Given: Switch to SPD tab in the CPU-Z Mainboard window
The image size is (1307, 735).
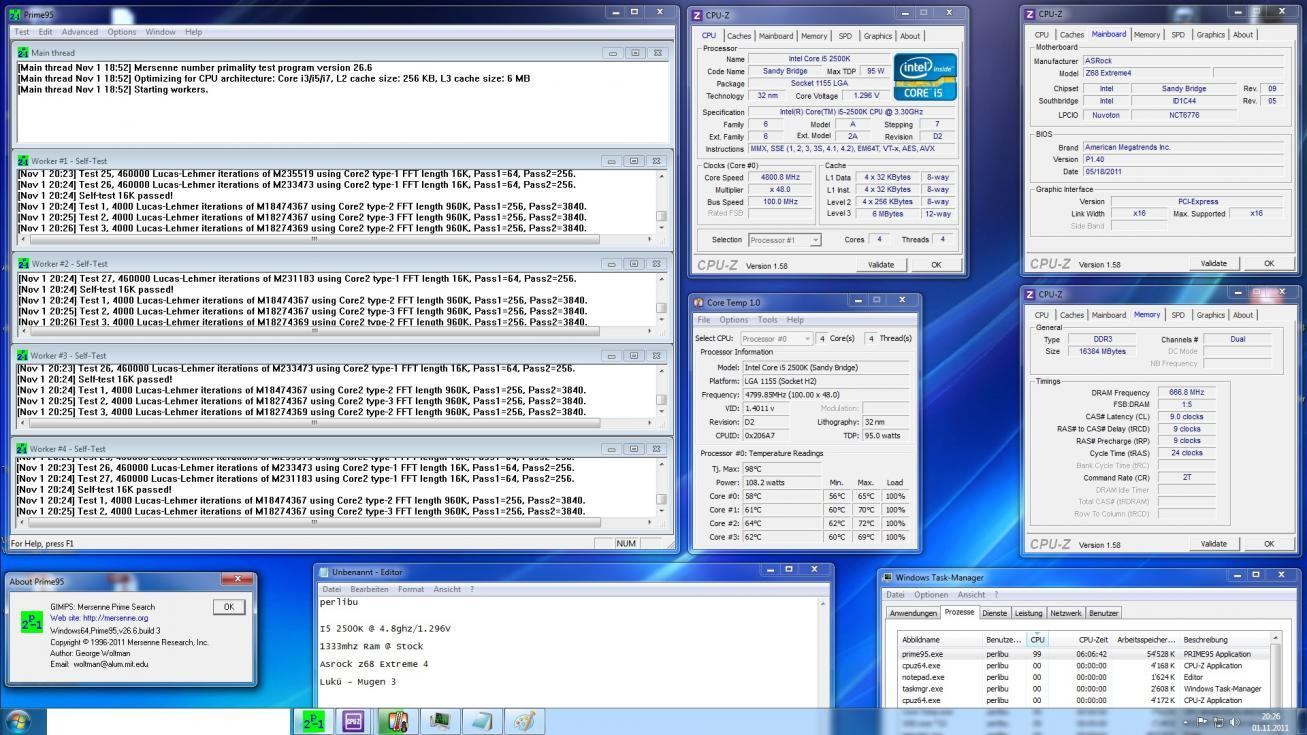Looking at the screenshot, I should pos(1177,34).
